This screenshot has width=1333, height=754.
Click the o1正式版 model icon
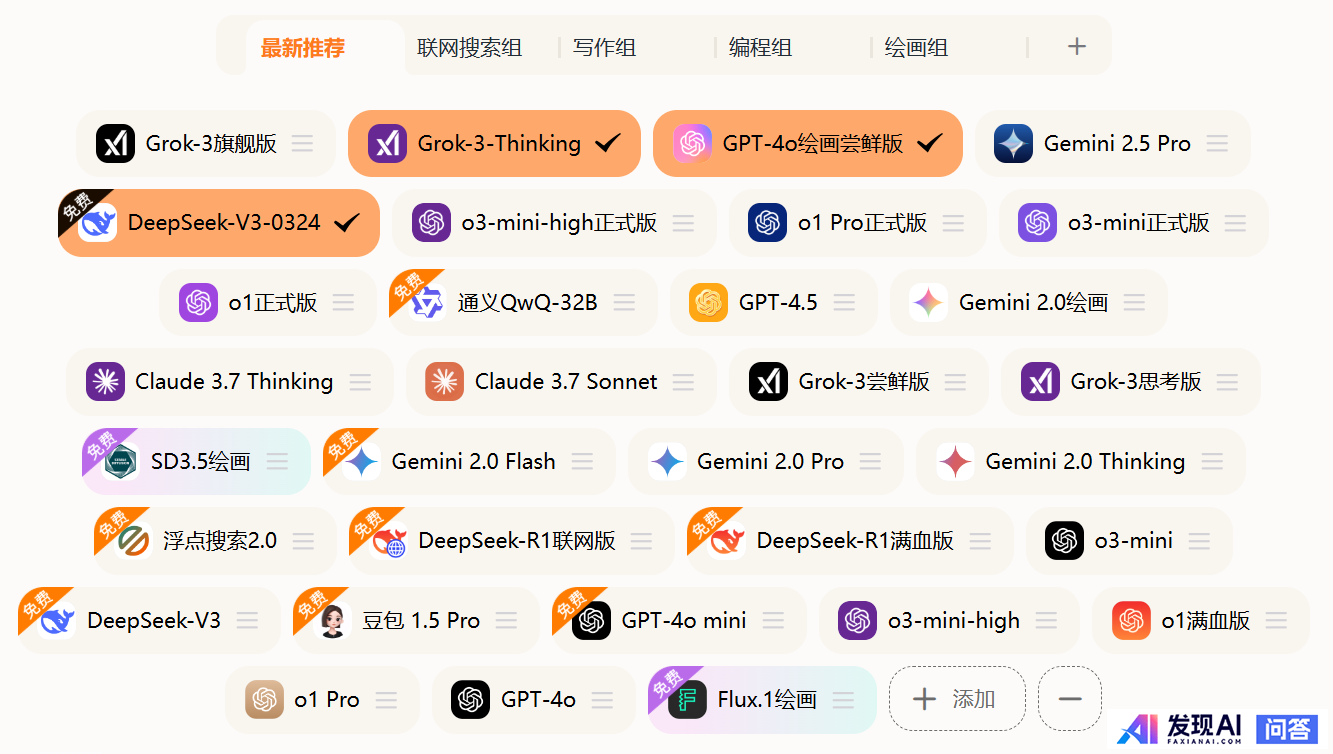(198, 302)
